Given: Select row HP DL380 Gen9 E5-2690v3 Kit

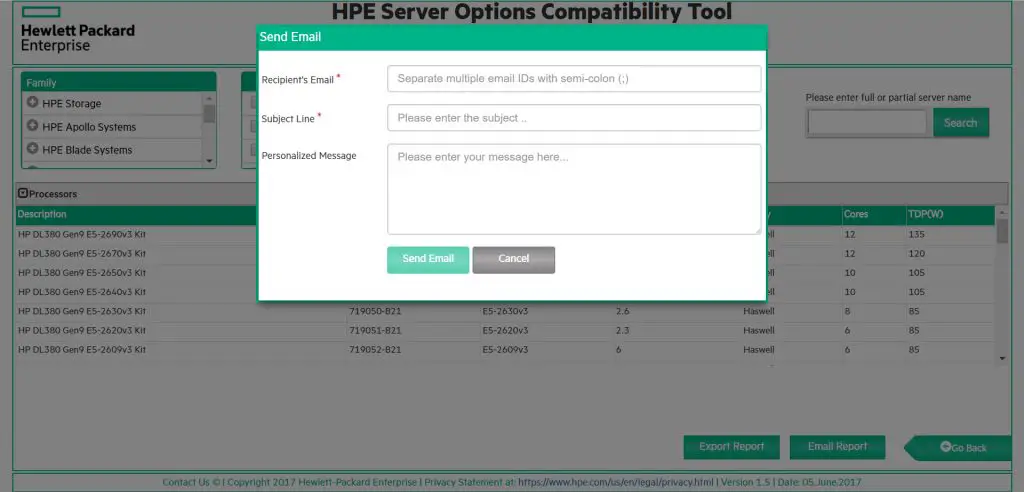Looking at the screenshot, I should (x=82, y=234).
